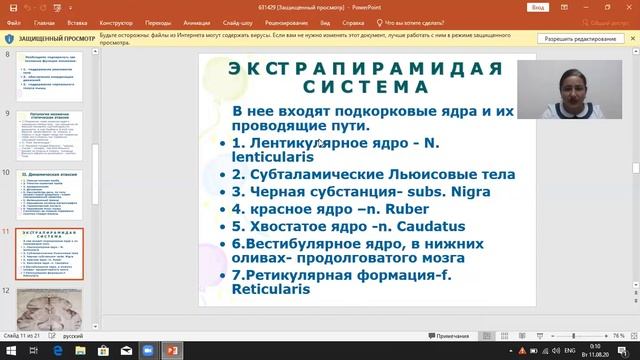Click the Вход sign-in button
The height and width of the screenshot is (360, 640).
tap(538, 7)
